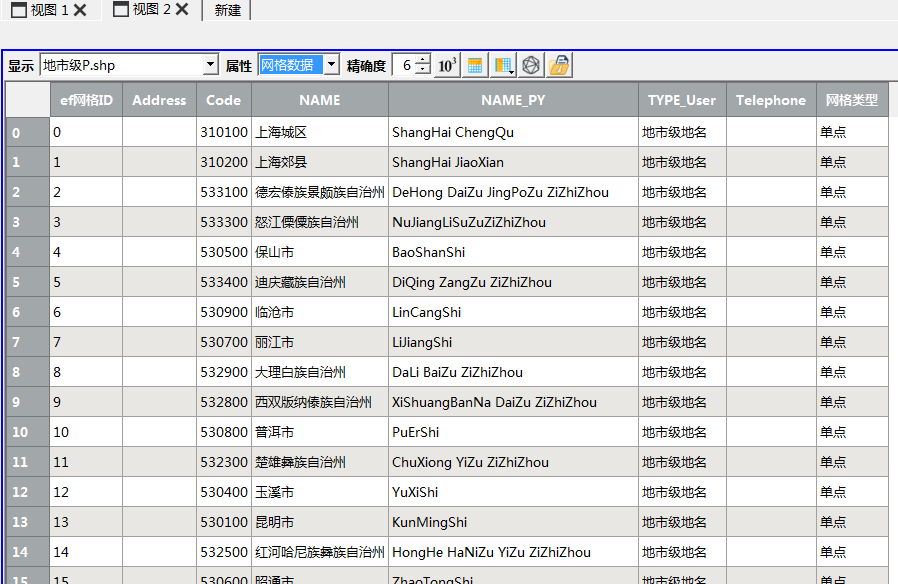Click the window icon on 视图 2 tab
The image size is (898, 584).
point(120,10)
